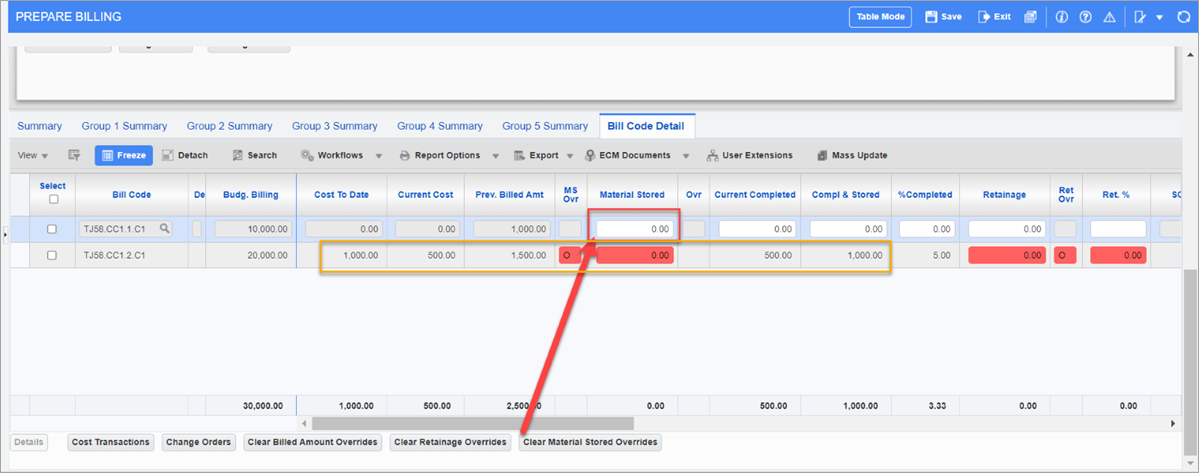Viewport: 1199px width, 473px height.
Task: Open the print/copy windows icon in header
Action: (x=1030, y=17)
